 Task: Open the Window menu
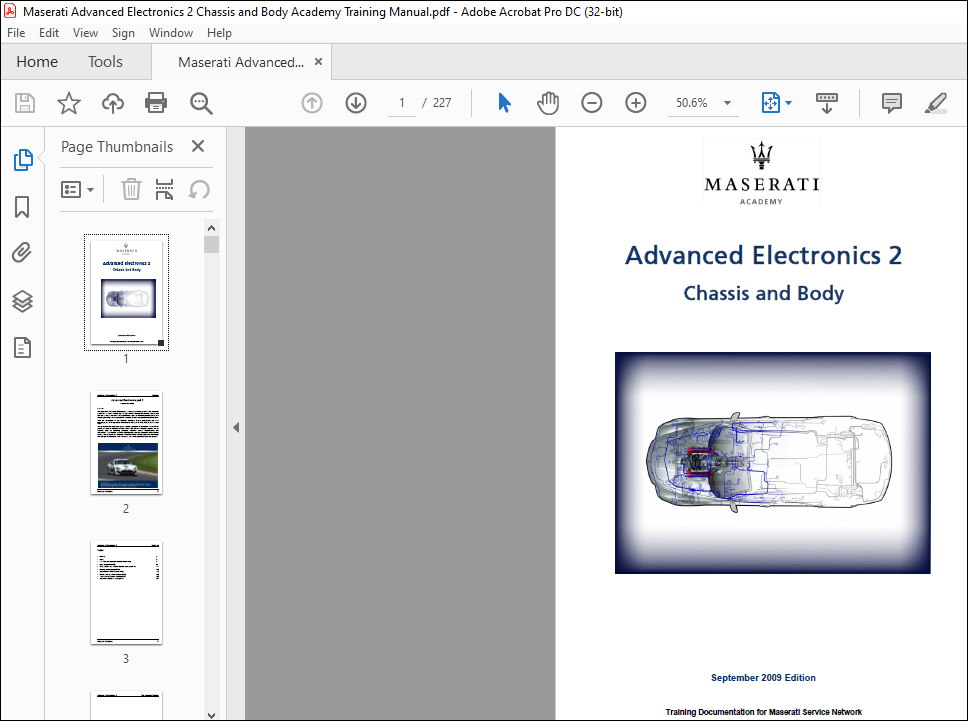171,33
